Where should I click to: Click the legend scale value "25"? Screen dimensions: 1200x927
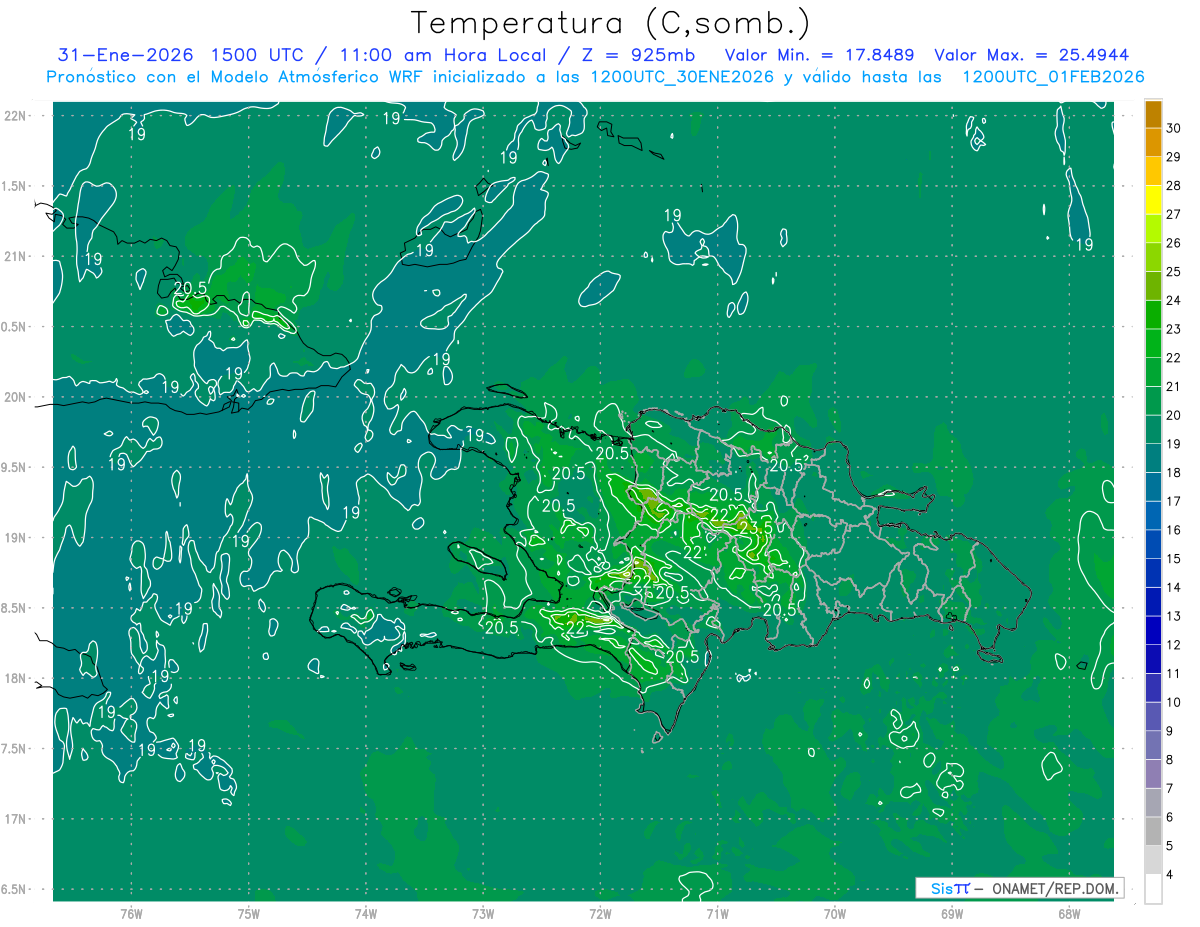click(1174, 272)
